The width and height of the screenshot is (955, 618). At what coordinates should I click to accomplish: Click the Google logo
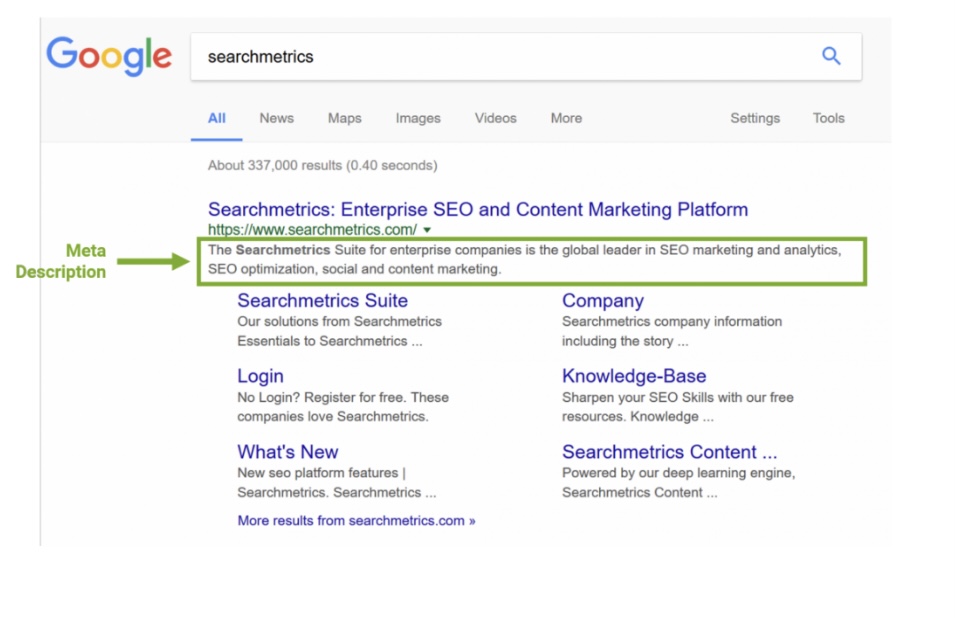point(109,56)
